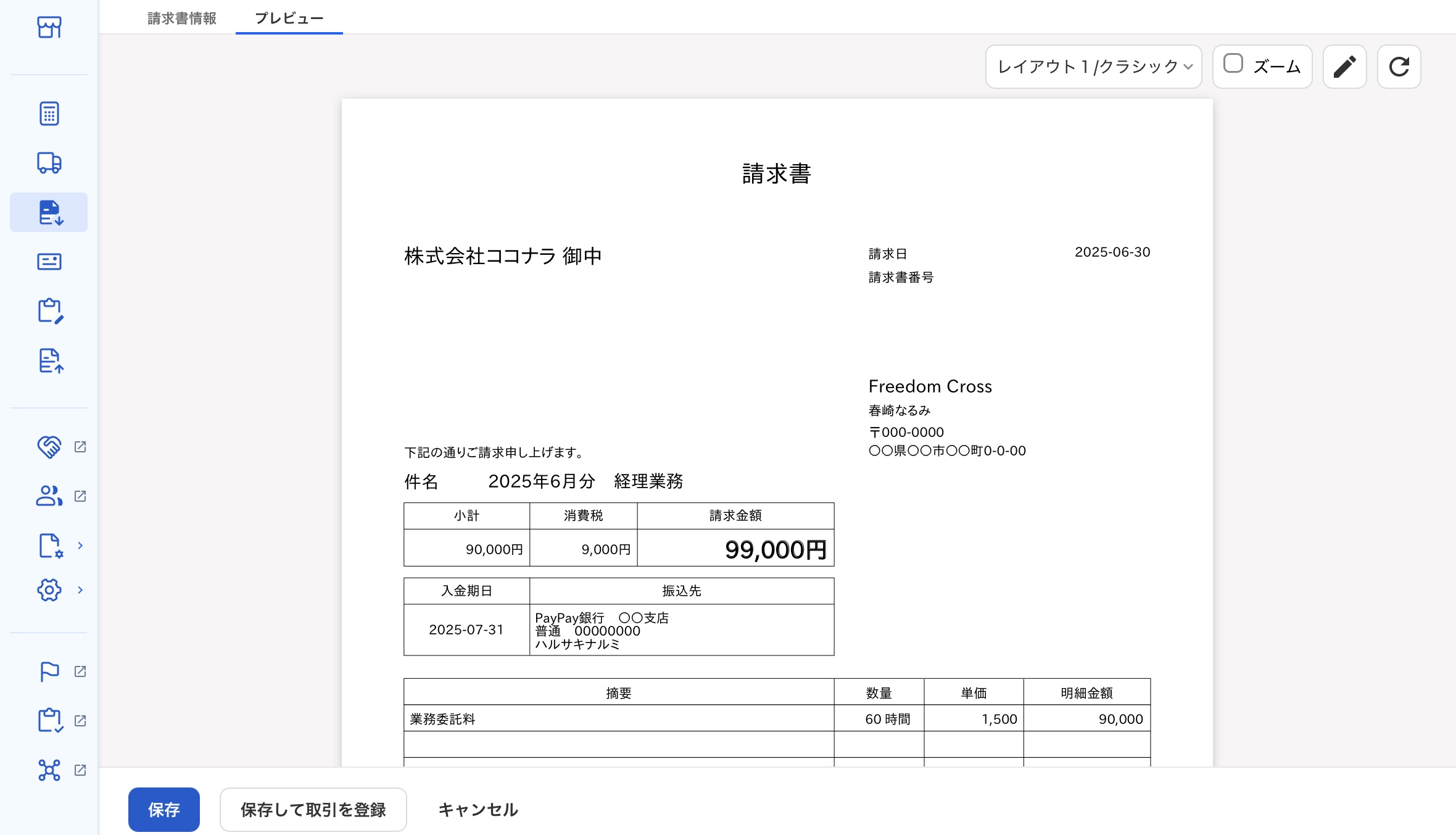Viewport: 1456px width, 835px height.
Task: Open the node network icon in the sidebar
Action: click(x=49, y=770)
